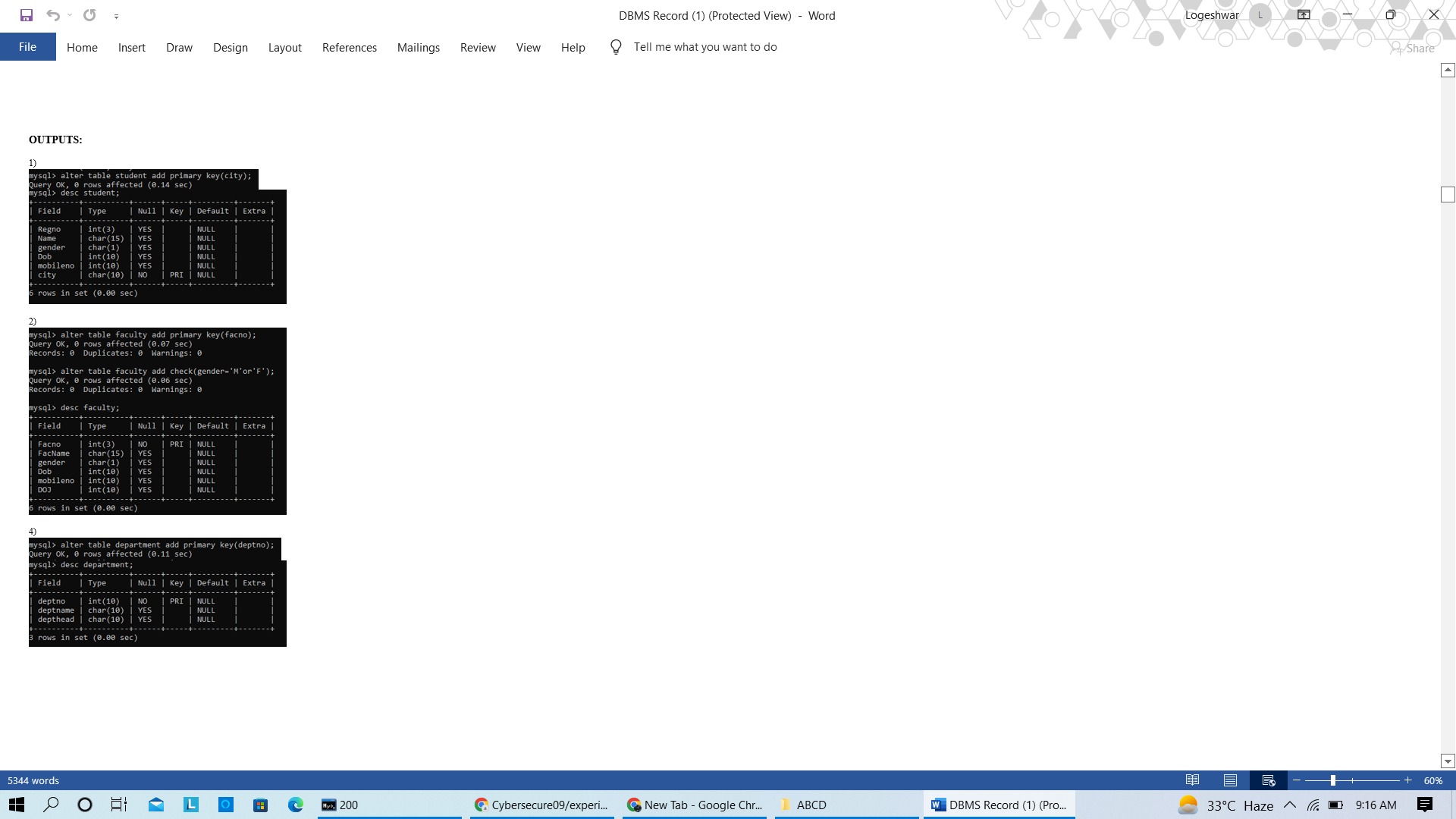Open Microsoft Edge from taskbar
This screenshot has width=1456, height=819.
point(296,805)
